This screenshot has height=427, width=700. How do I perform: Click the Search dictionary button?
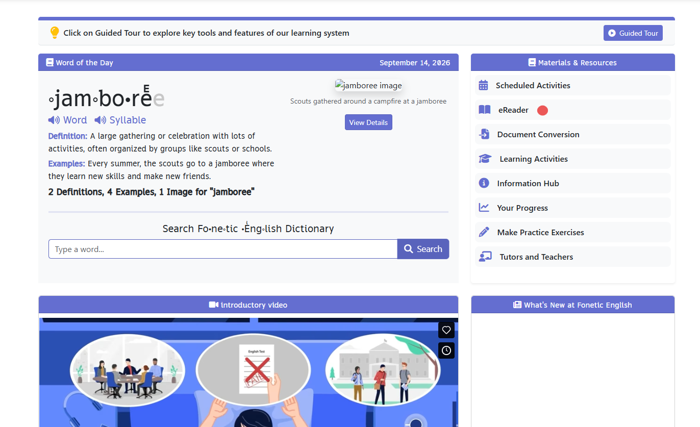click(x=423, y=249)
